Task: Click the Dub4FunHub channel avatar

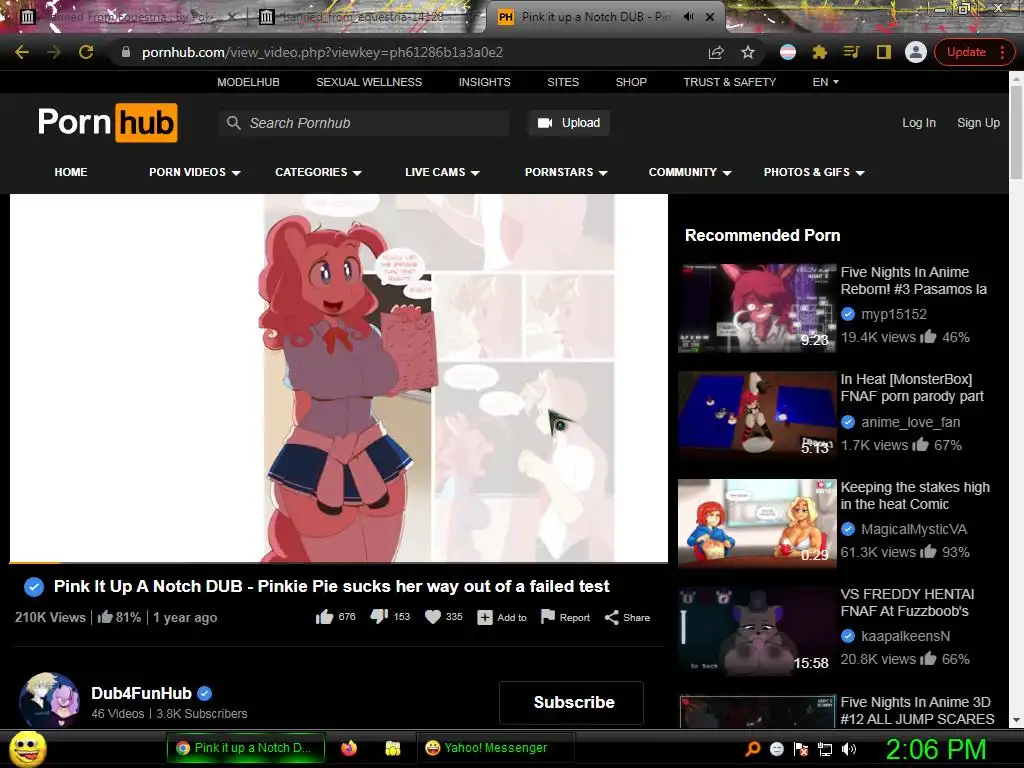Action: tap(50, 700)
